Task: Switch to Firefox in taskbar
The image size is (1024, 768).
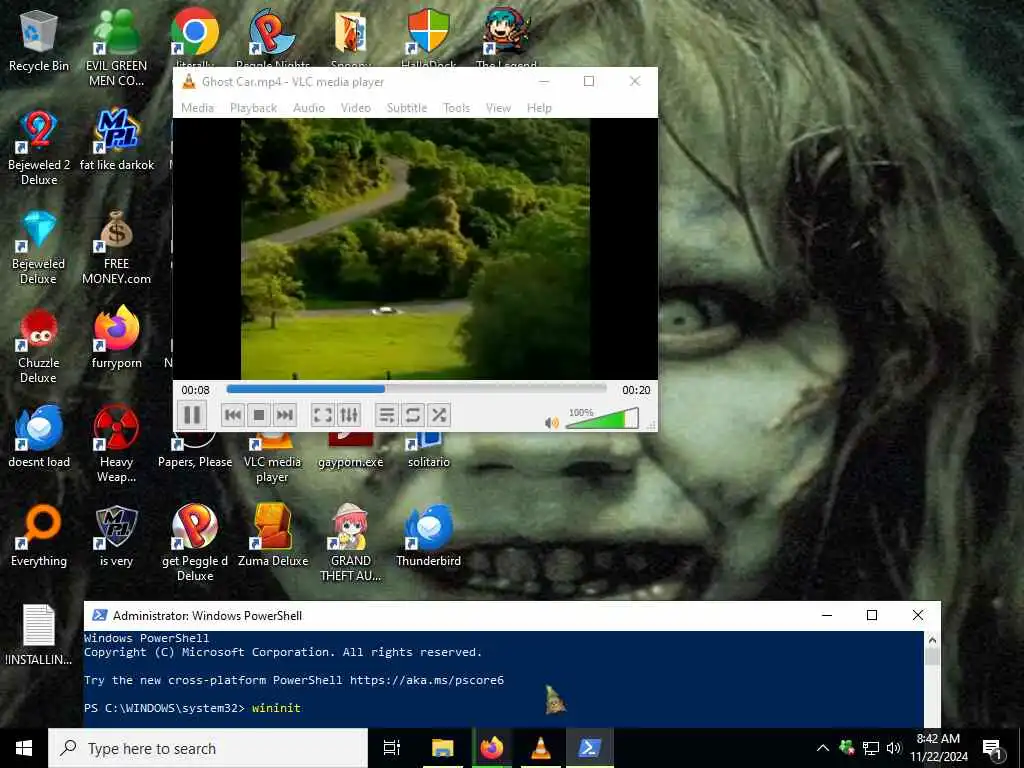Action: [492, 748]
